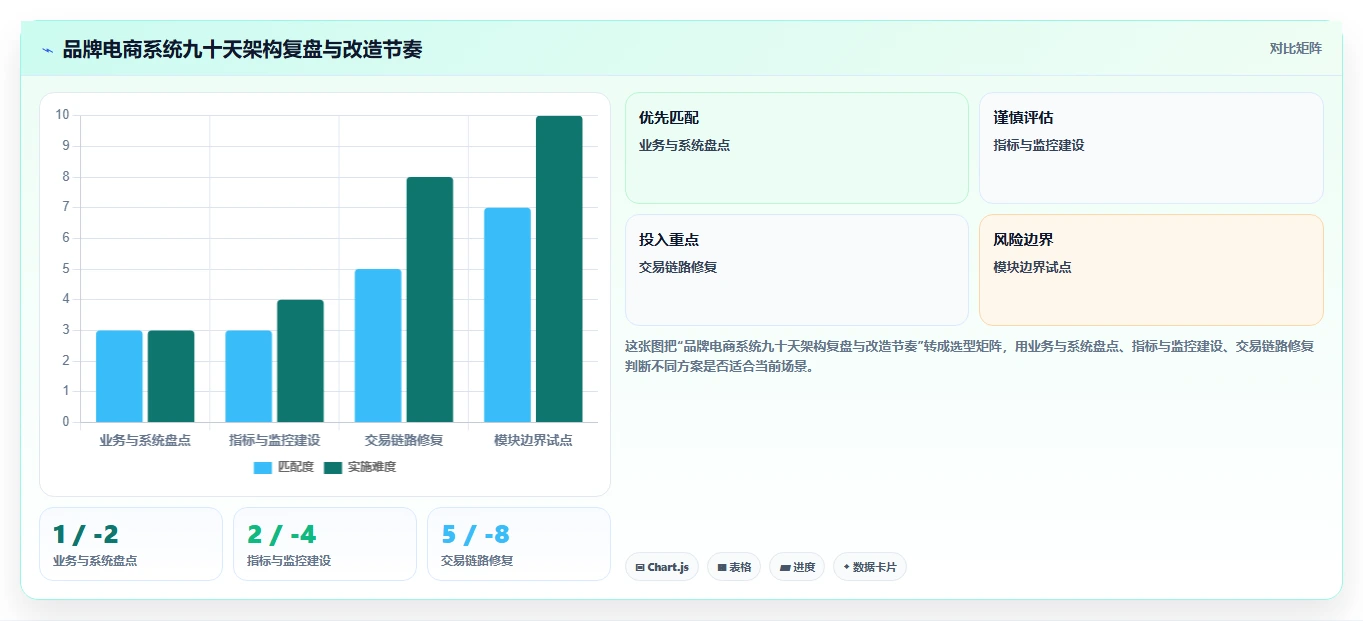Click the light blue 匹配度 bar for 交易链路修复
Image resolution: width=1363 pixels, height=621 pixels.
click(x=378, y=345)
